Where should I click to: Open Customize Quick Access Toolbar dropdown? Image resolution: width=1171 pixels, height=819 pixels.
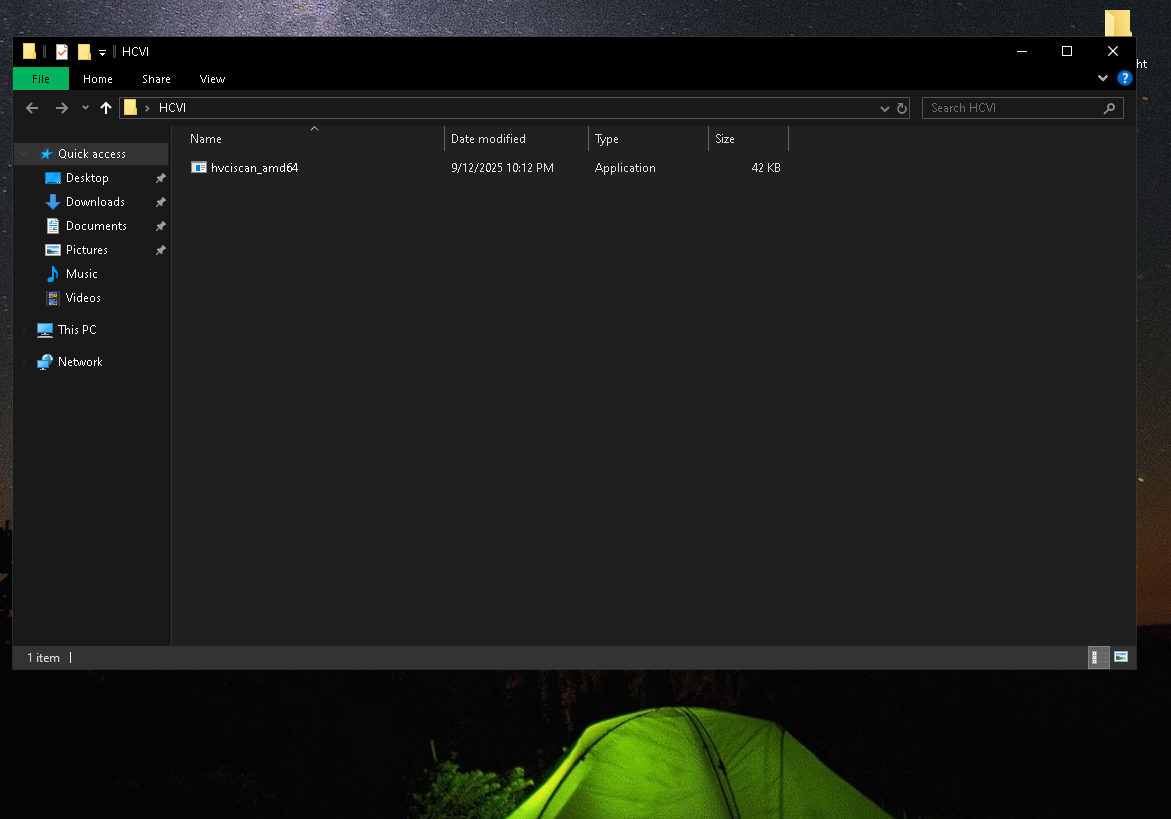pos(102,52)
